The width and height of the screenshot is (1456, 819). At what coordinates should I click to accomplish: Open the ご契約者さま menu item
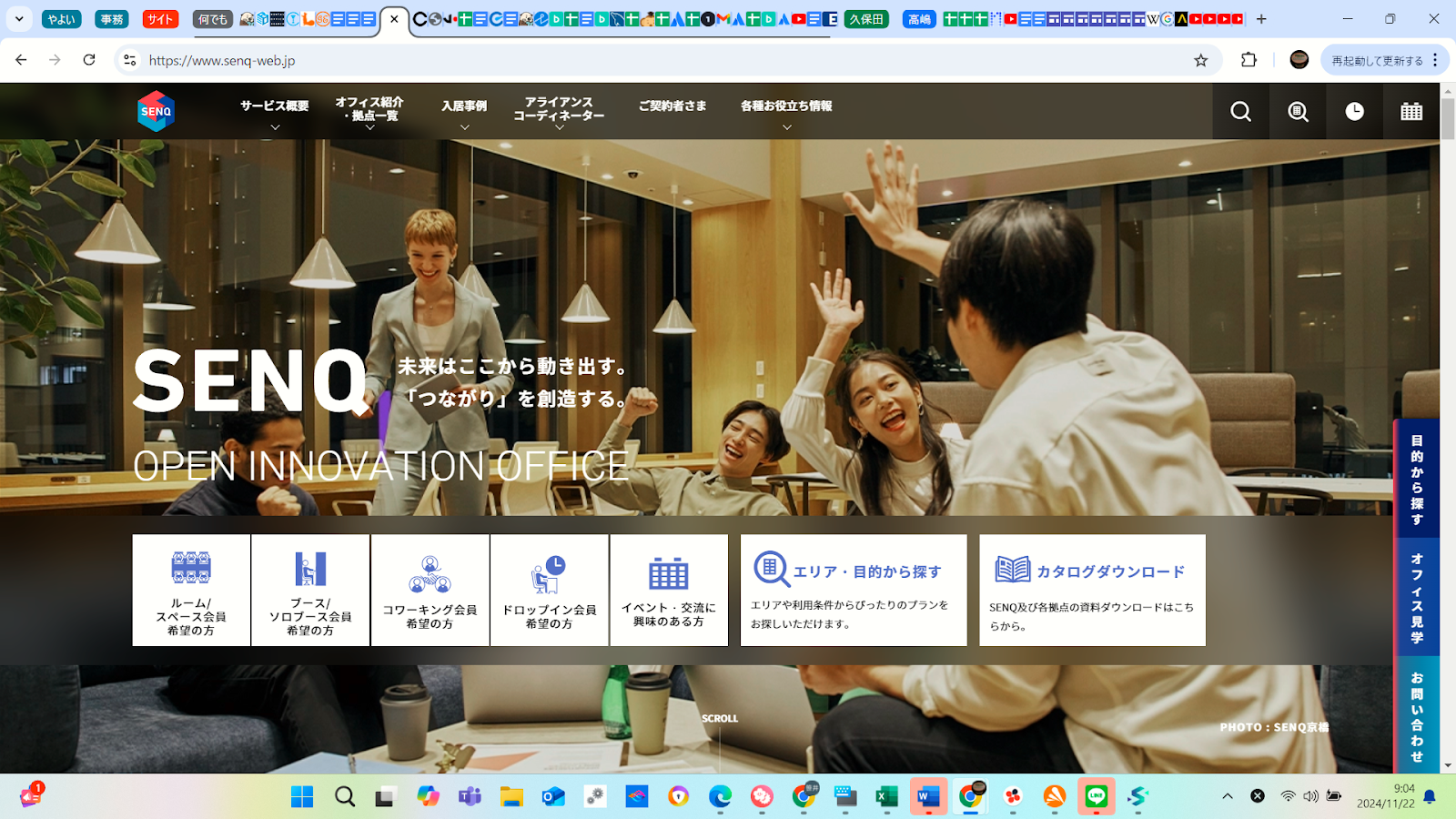point(672,106)
